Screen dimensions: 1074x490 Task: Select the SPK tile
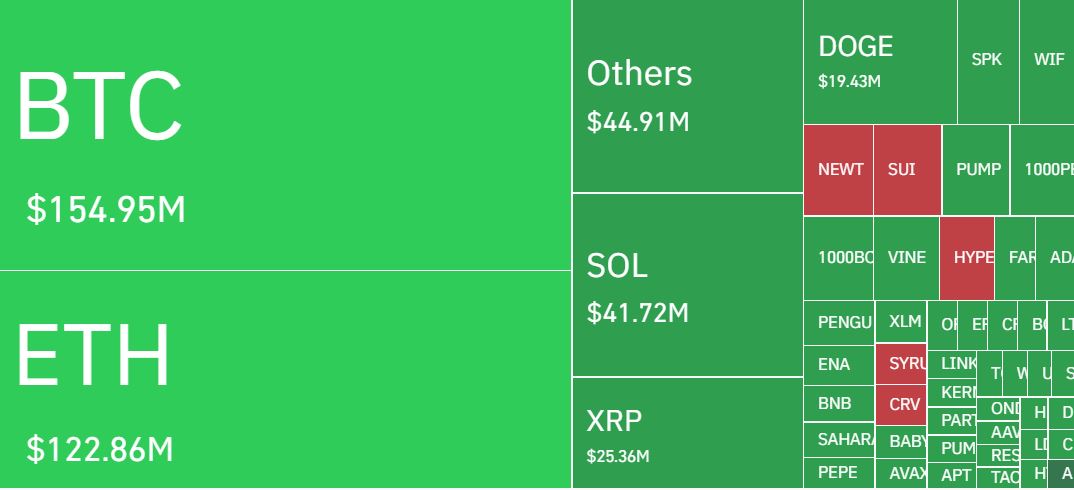pos(988,62)
